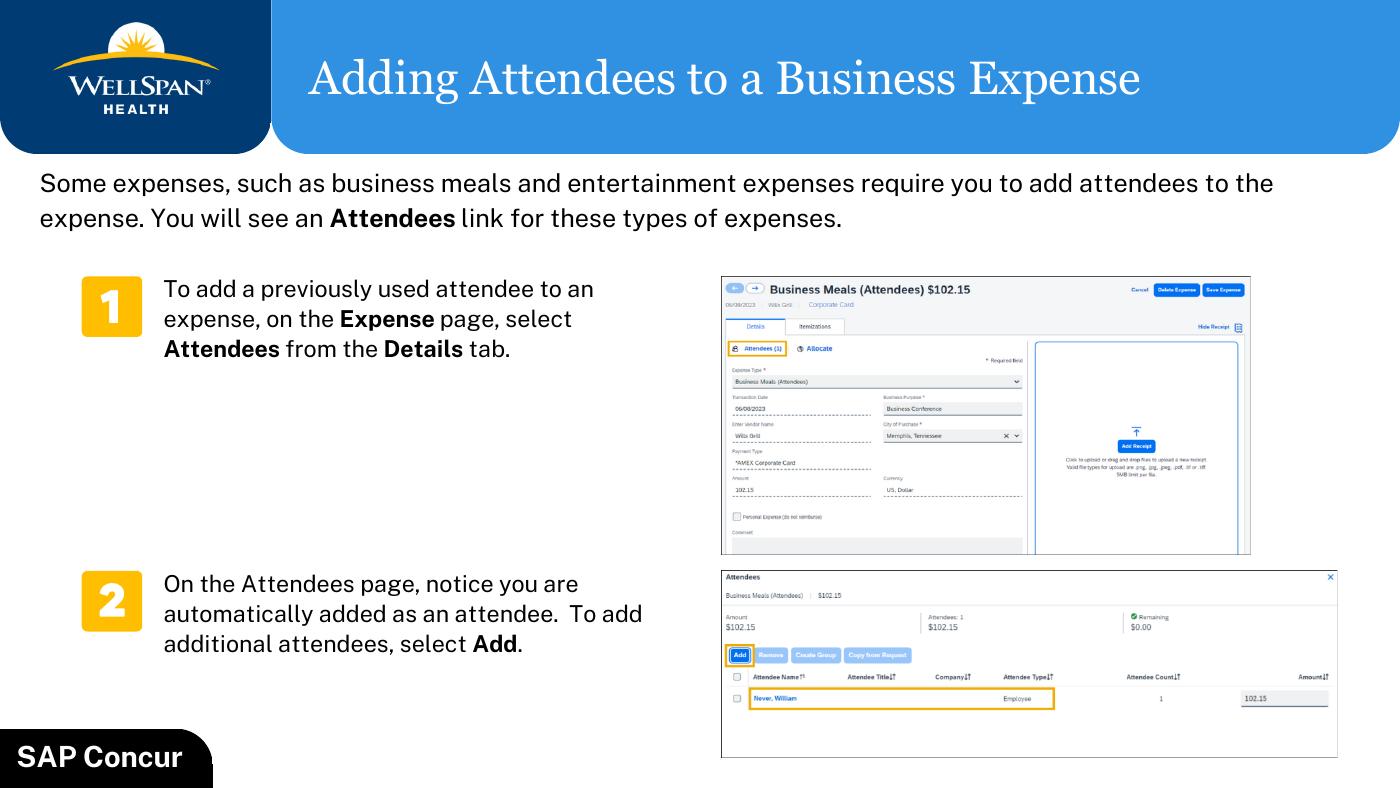Click the 102.15 amount input field
Screen dimensions: 1400x788
1283,697
